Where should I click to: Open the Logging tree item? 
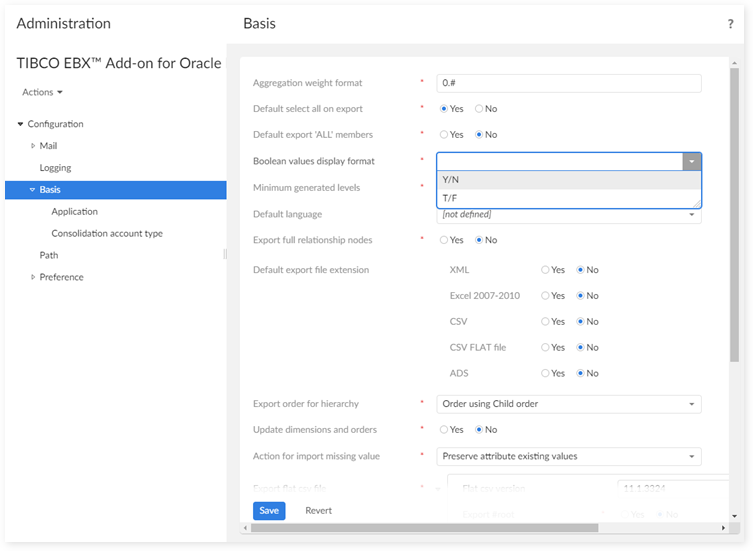(x=55, y=168)
